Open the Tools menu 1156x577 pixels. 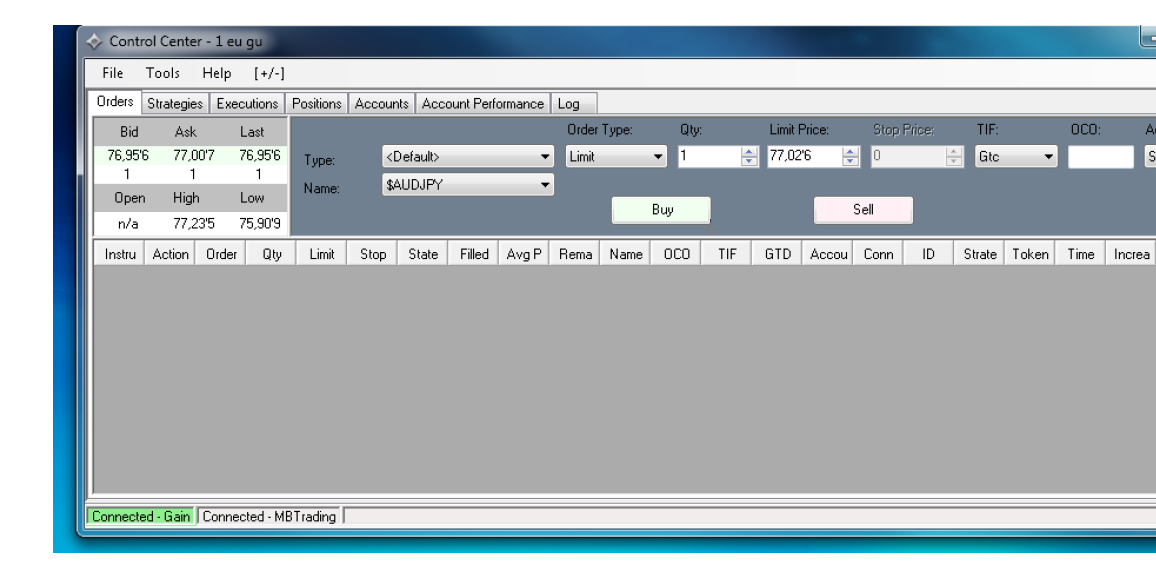coord(162,73)
